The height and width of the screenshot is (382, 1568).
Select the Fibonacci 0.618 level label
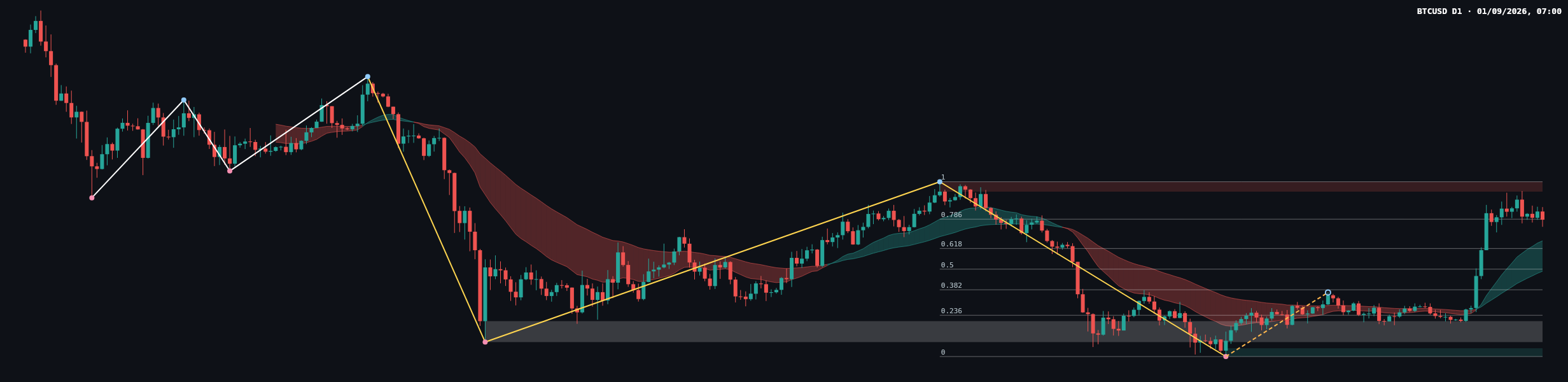[x=951, y=244]
